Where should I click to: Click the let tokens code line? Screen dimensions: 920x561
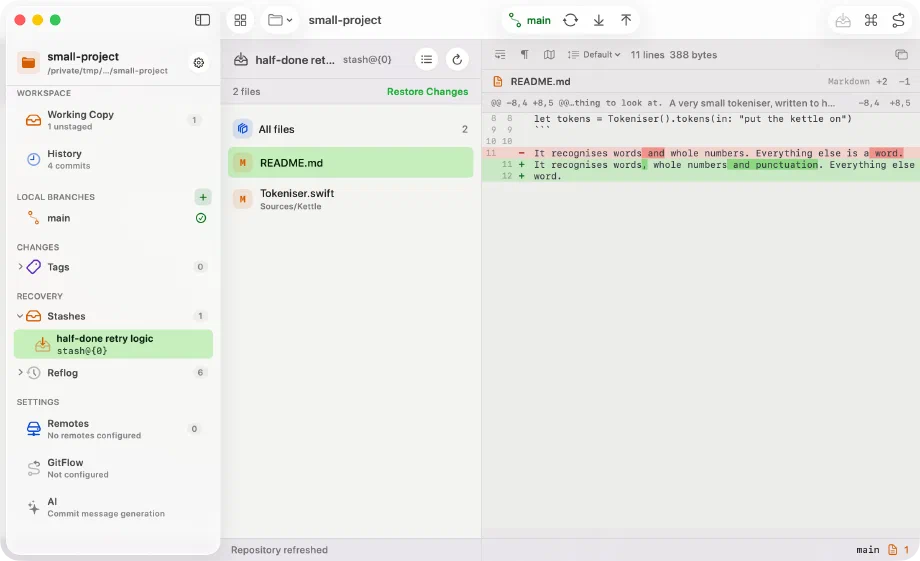[x=692, y=119]
